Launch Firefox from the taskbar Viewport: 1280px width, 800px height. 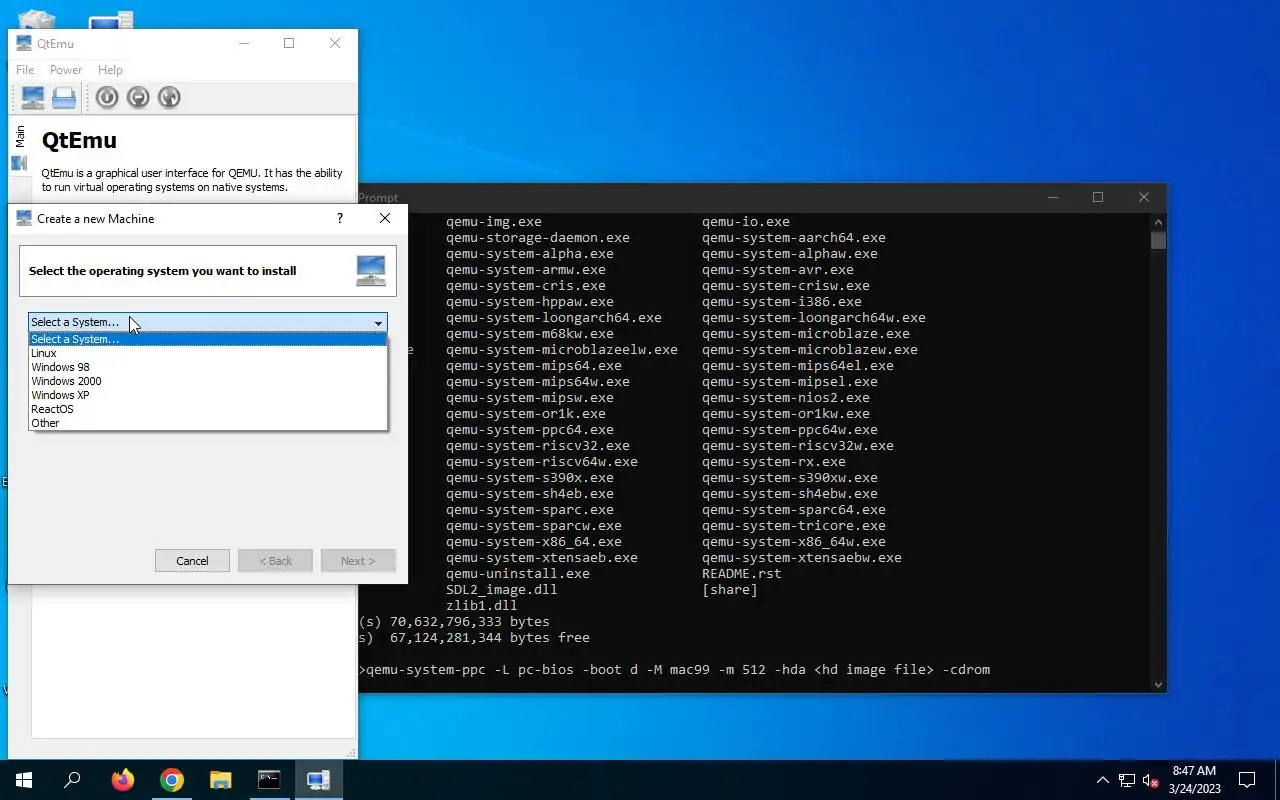point(123,780)
